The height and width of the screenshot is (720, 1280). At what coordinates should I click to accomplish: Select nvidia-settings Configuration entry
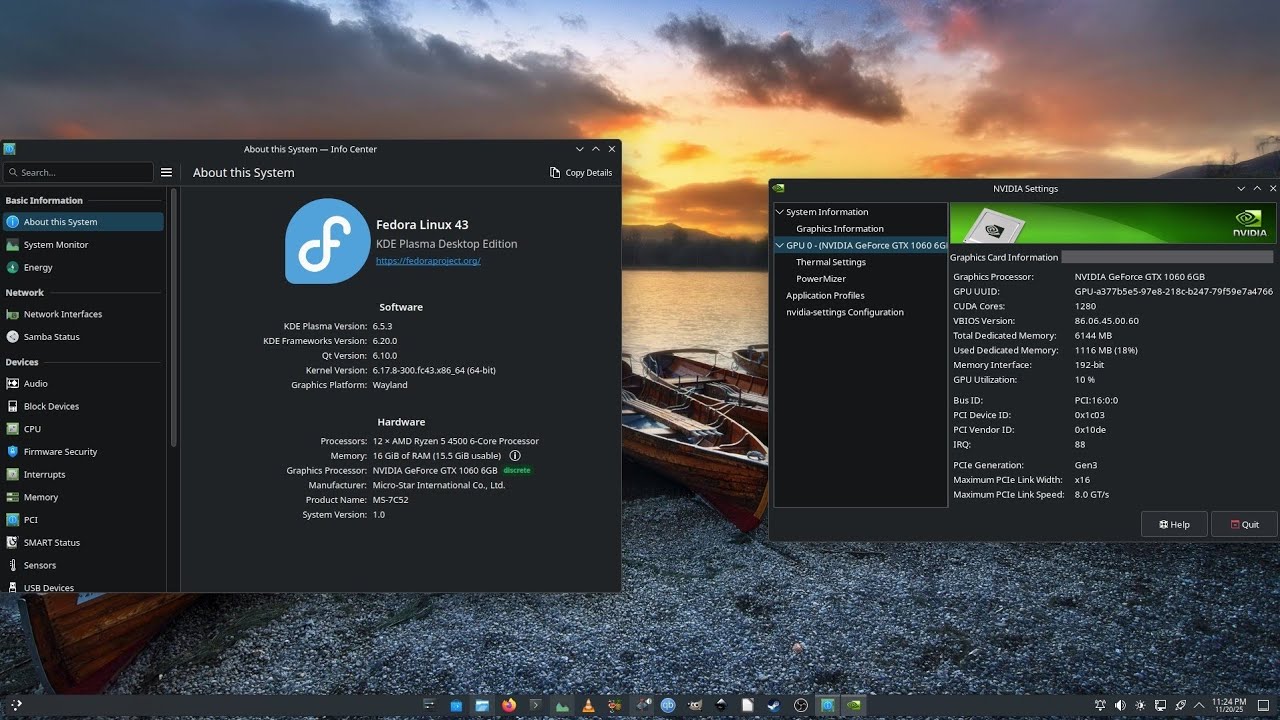[x=845, y=312]
